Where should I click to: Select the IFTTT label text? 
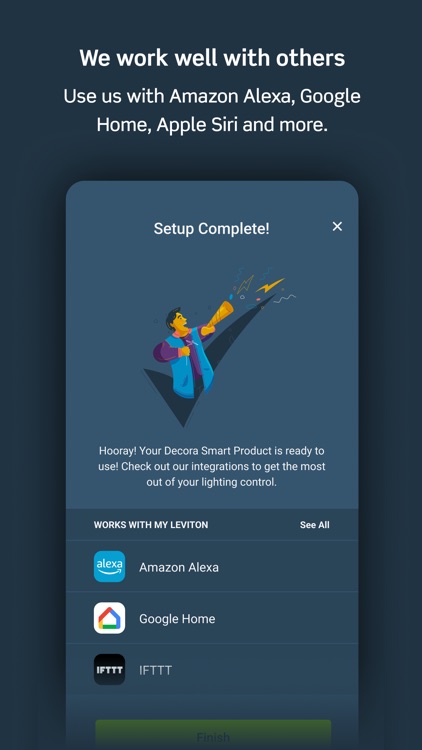[155, 671]
